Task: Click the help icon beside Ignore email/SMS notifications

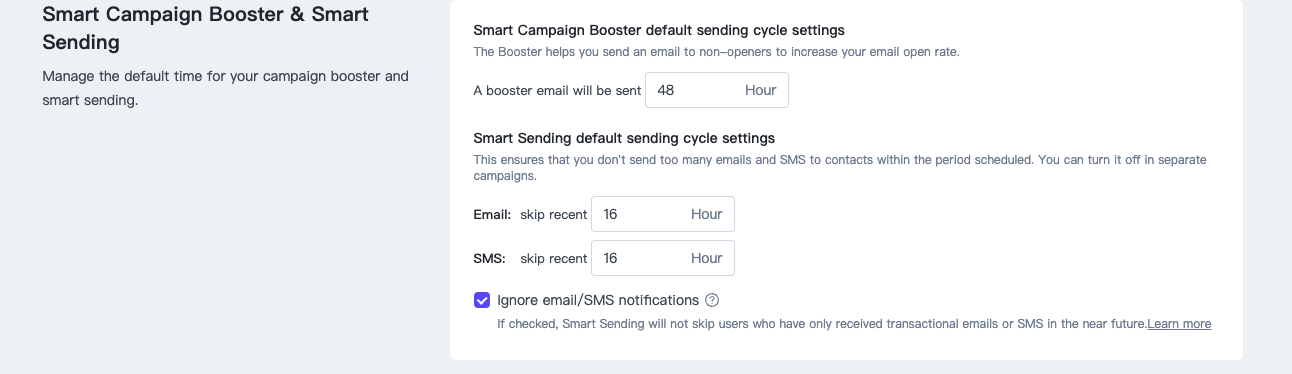Action: 712,300
